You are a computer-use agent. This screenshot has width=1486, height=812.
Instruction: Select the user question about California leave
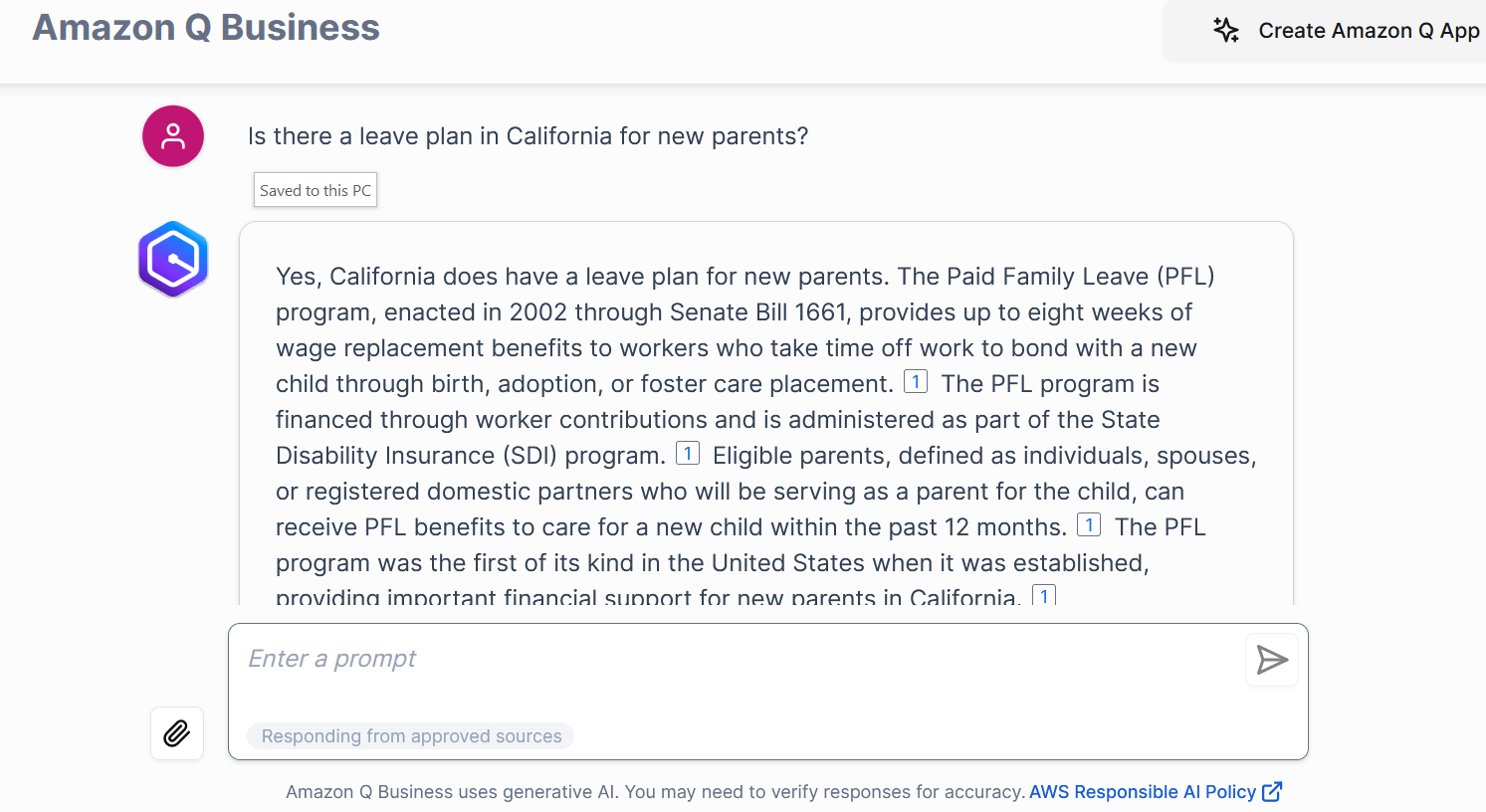(x=528, y=135)
